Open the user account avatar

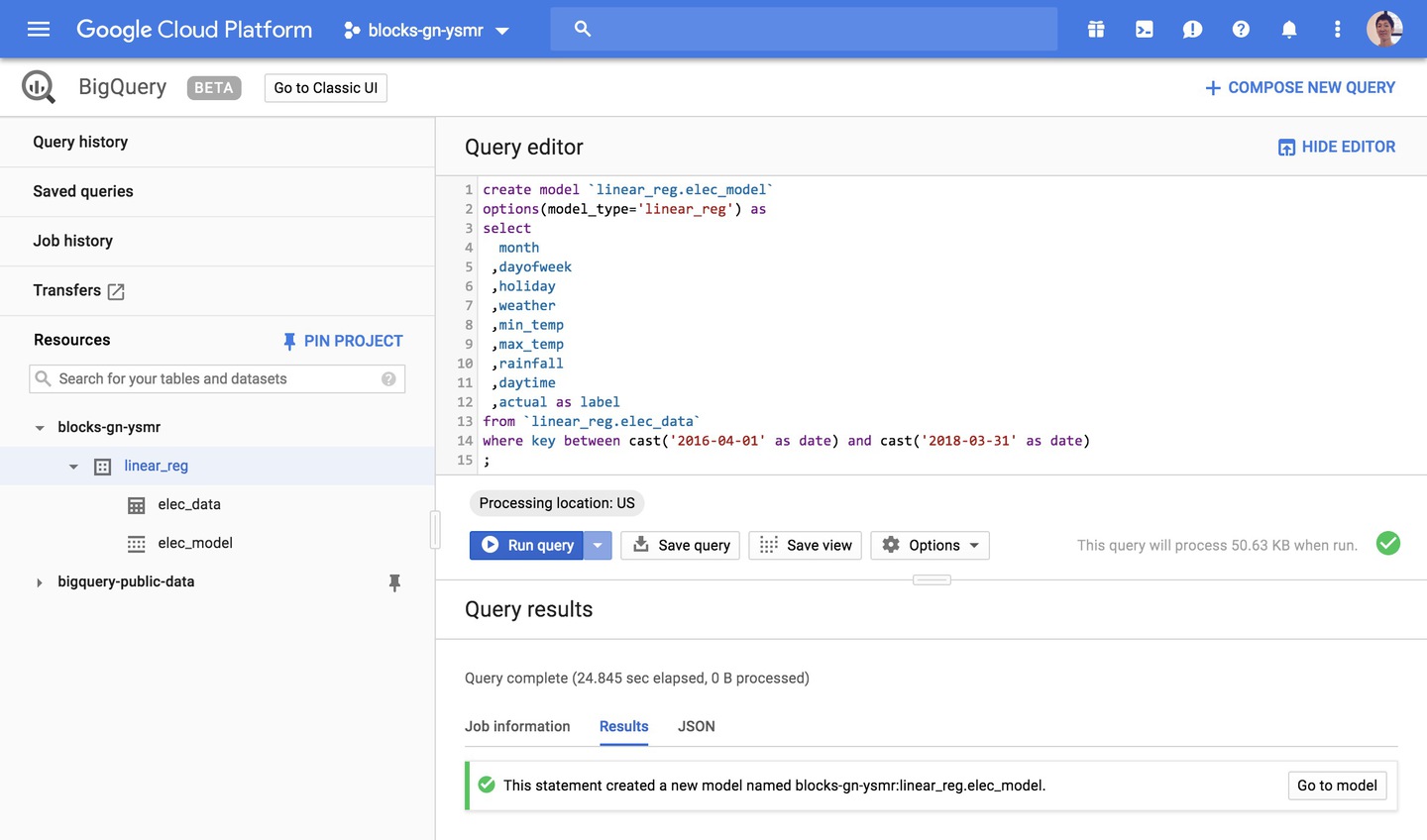tap(1384, 29)
